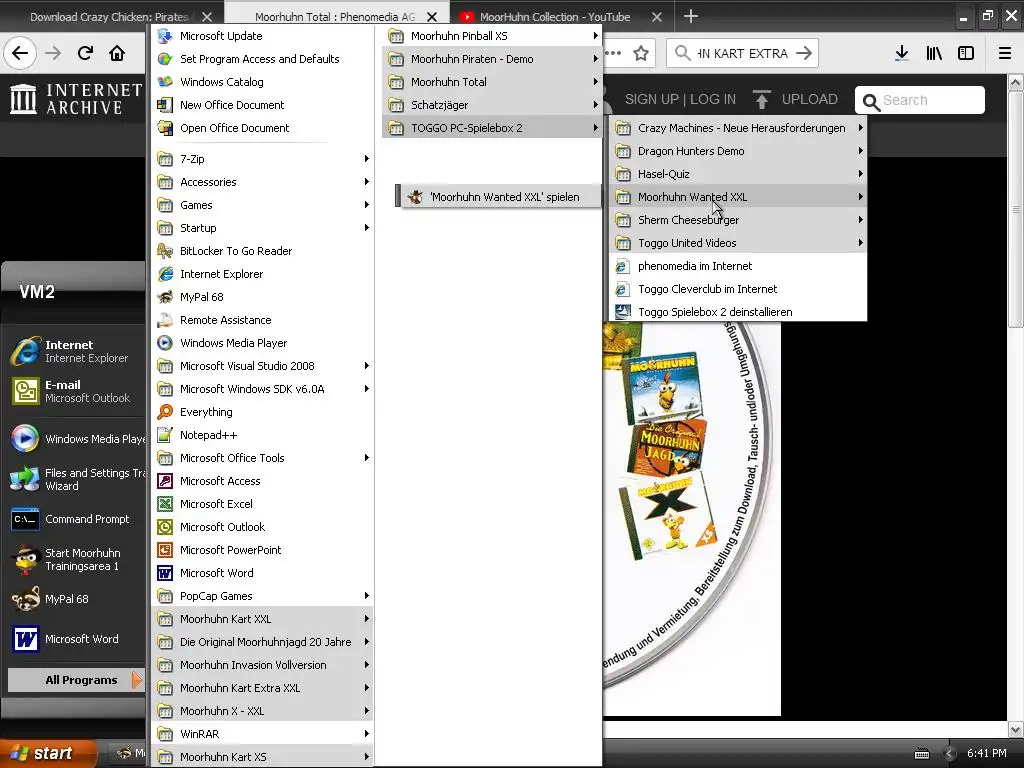The image size is (1024, 768).
Task: Expand Crazy Machines - Neue Herausforderungen folder
Action: pyautogui.click(x=738, y=128)
